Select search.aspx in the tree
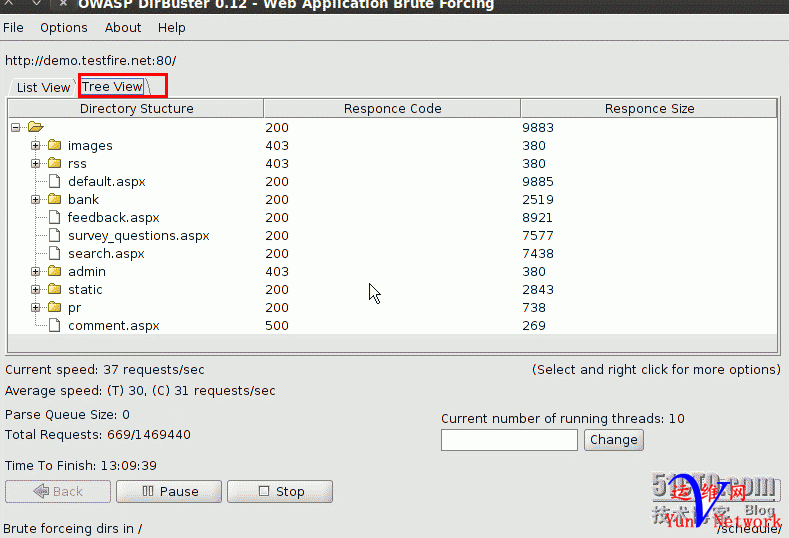Viewport: 789px width, 538px height. coord(106,254)
